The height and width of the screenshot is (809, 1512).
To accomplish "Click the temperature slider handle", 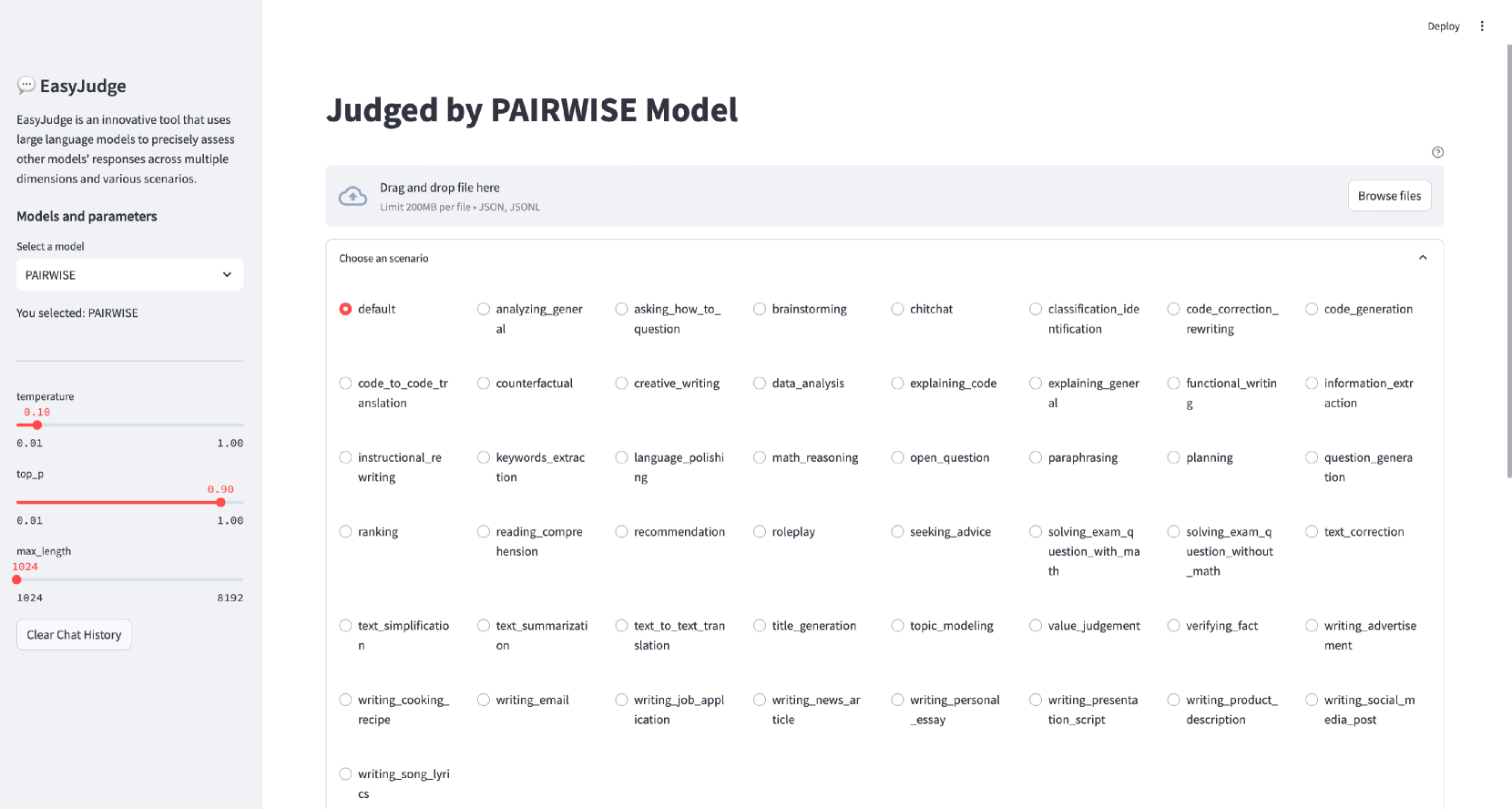I will pos(37,425).
